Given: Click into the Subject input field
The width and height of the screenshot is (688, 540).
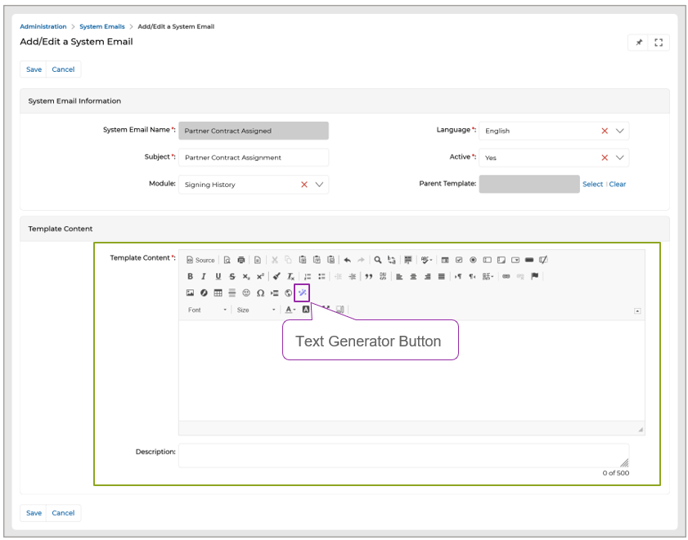Looking at the screenshot, I should point(253,158).
